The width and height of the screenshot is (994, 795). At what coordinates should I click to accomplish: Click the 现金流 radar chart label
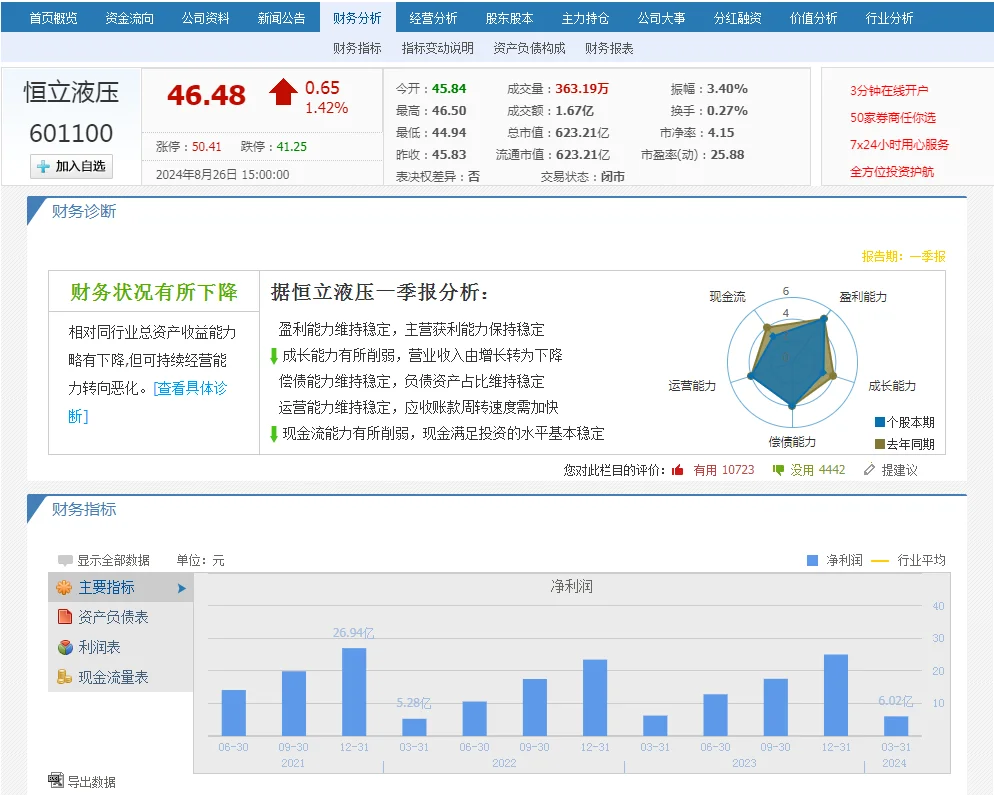[x=727, y=297]
